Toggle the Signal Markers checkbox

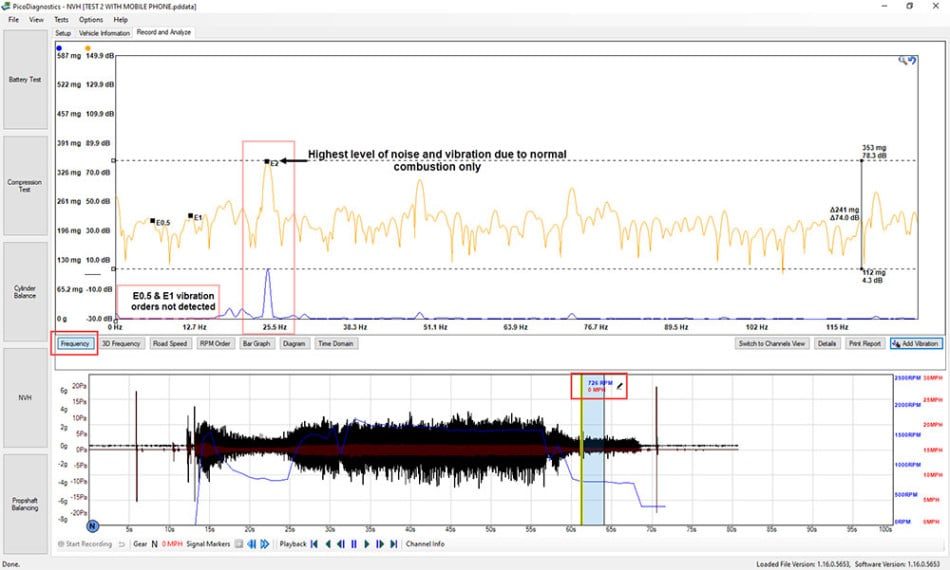239,544
